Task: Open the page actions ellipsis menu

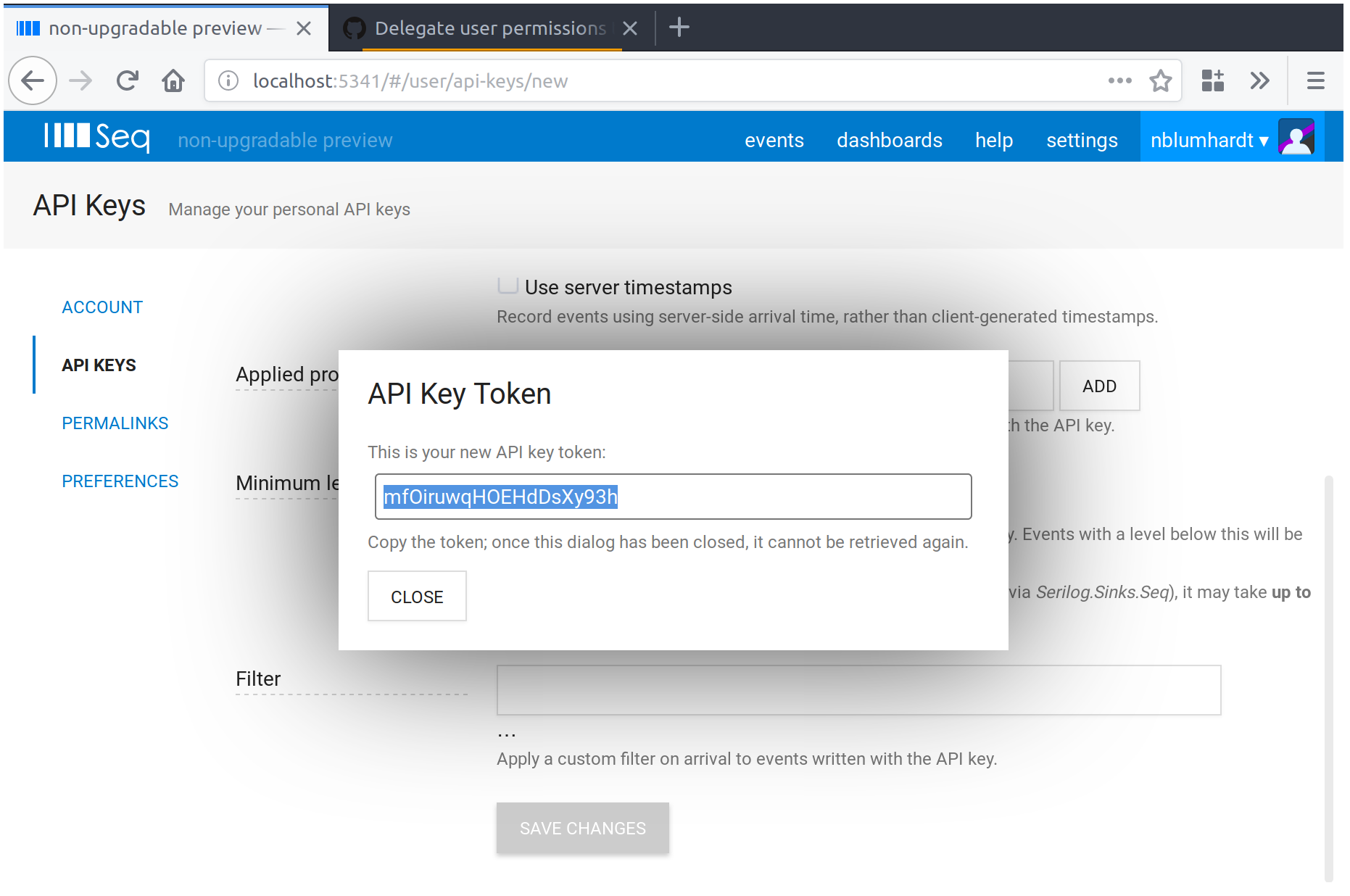Action: (1120, 80)
